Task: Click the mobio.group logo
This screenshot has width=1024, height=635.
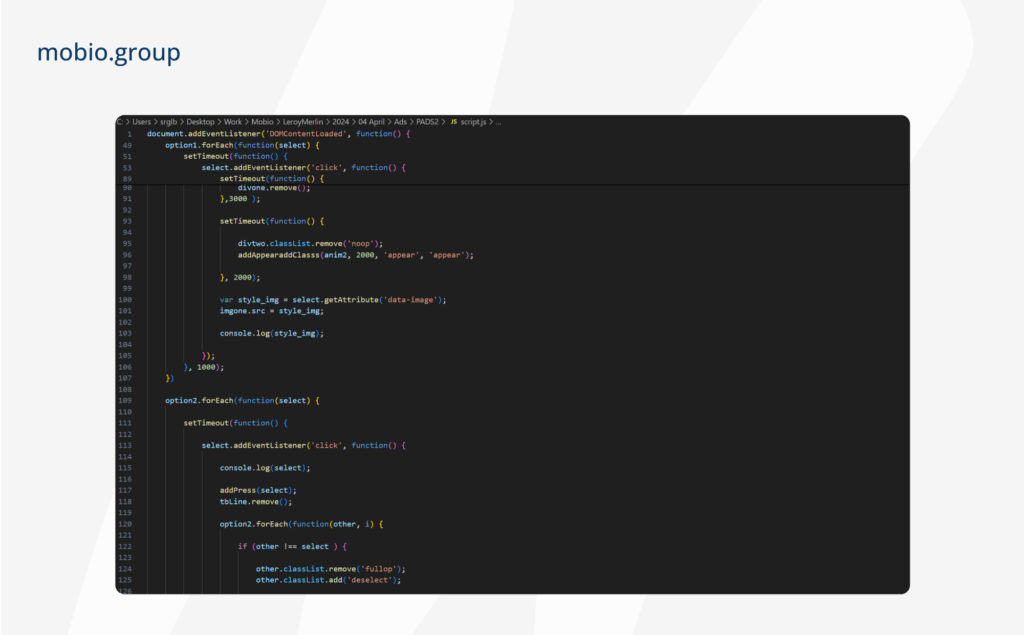Action: click(x=109, y=52)
